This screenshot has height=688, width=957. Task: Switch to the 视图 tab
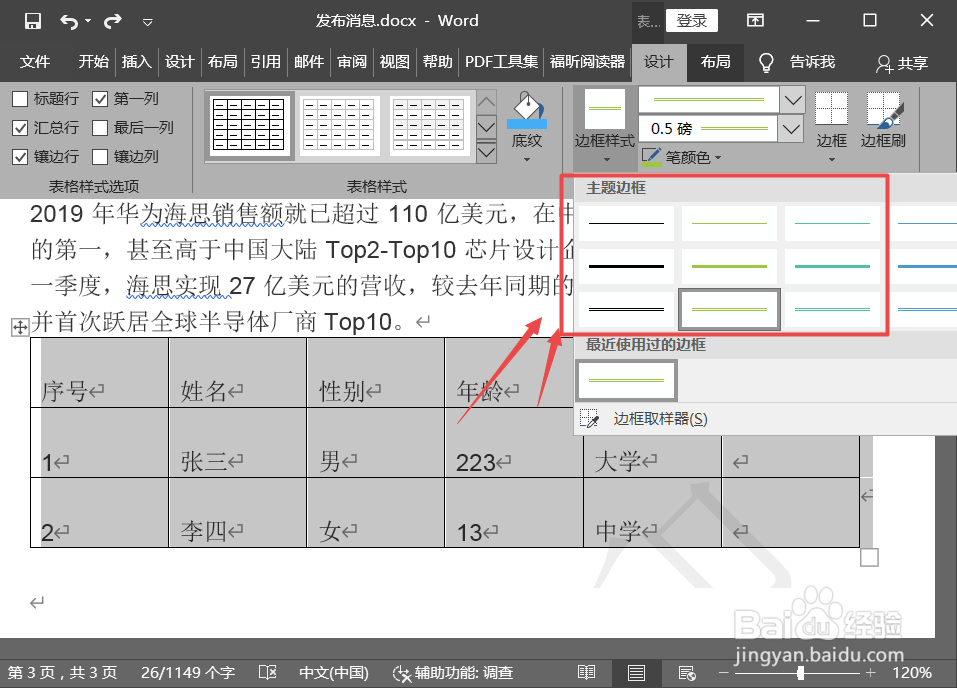(394, 62)
